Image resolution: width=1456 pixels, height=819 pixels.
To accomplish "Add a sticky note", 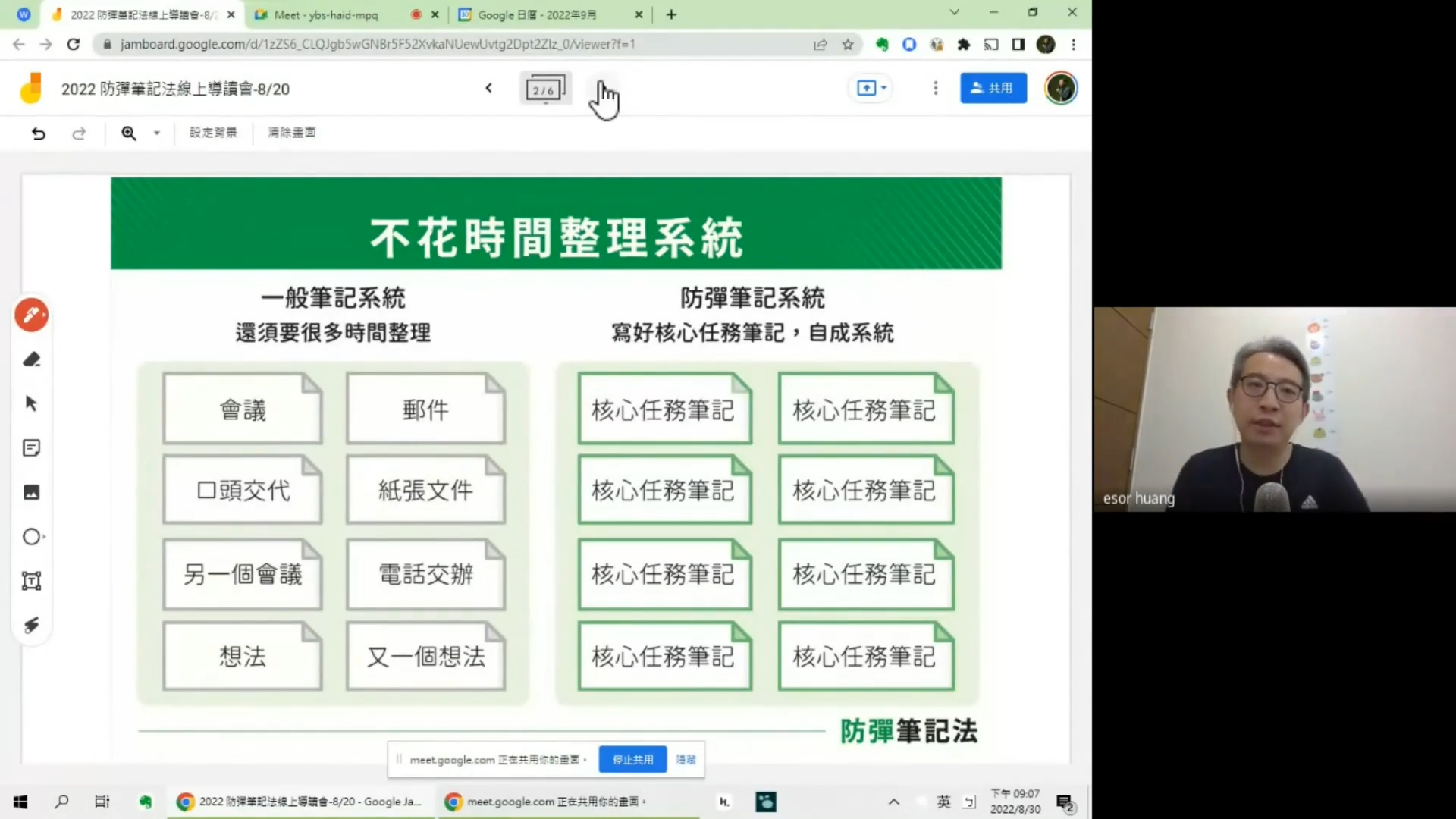I will pyautogui.click(x=31, y=448).
